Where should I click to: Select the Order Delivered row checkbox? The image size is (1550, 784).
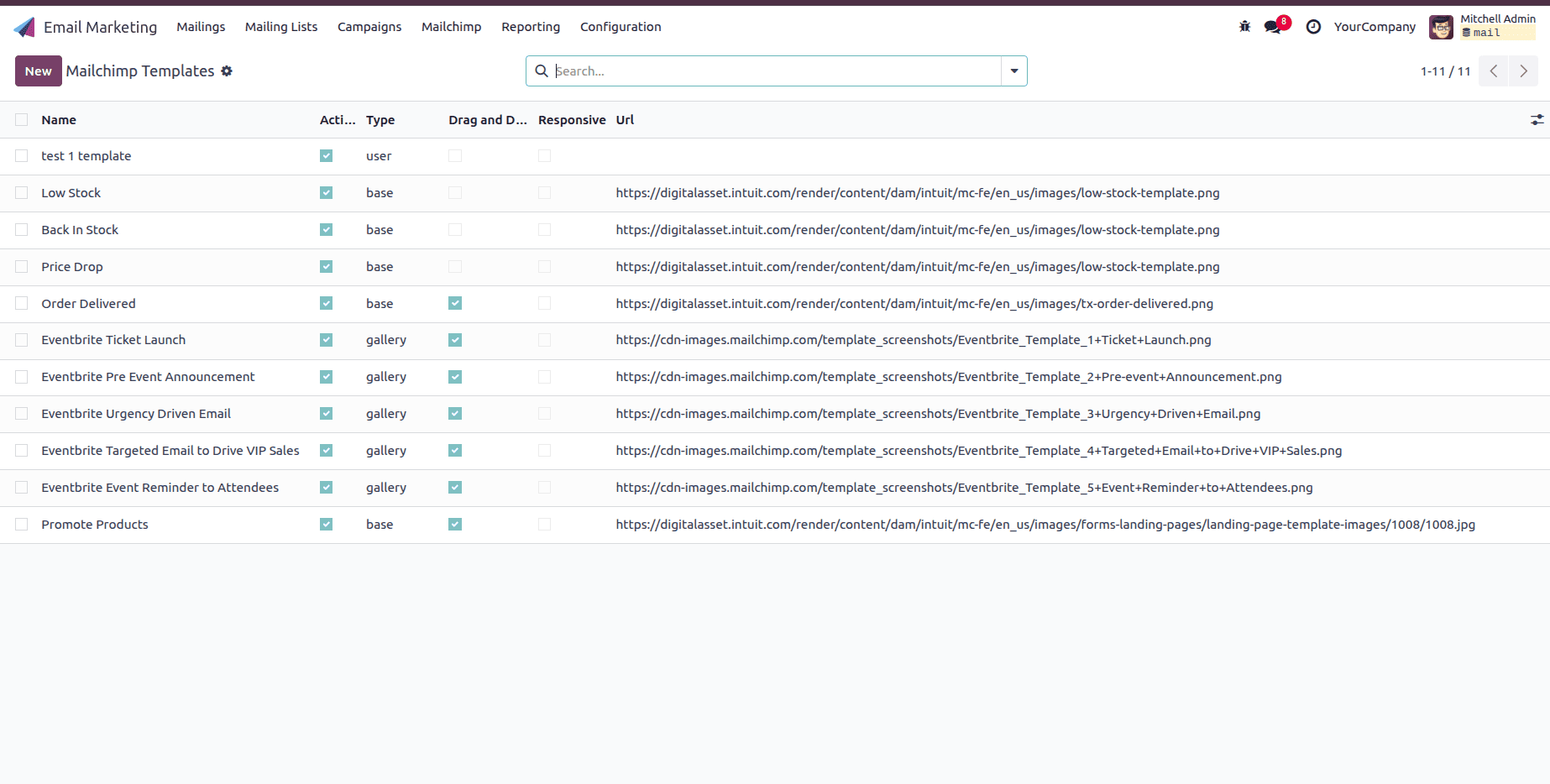point(22,303)
